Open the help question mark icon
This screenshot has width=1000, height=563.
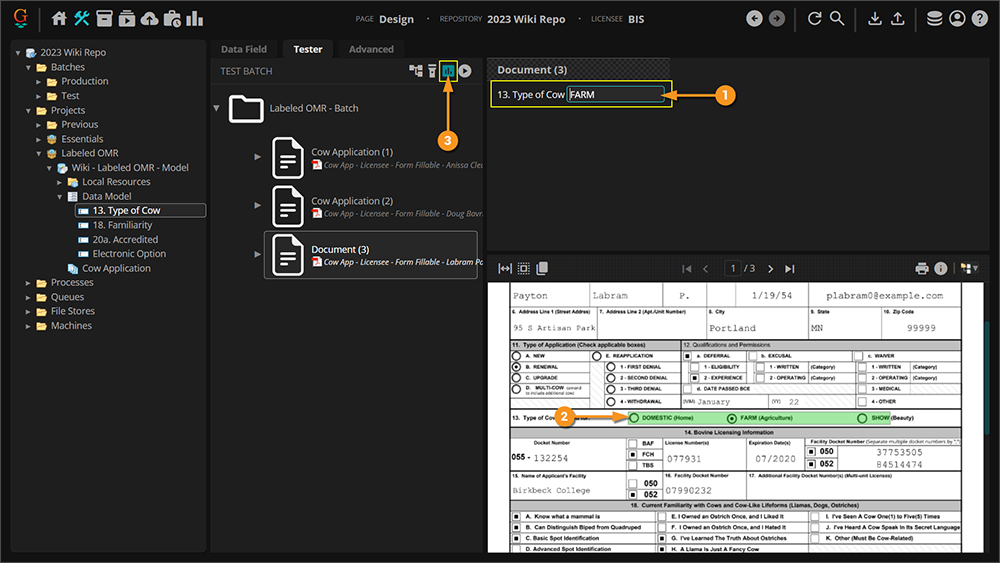[980, 18]
